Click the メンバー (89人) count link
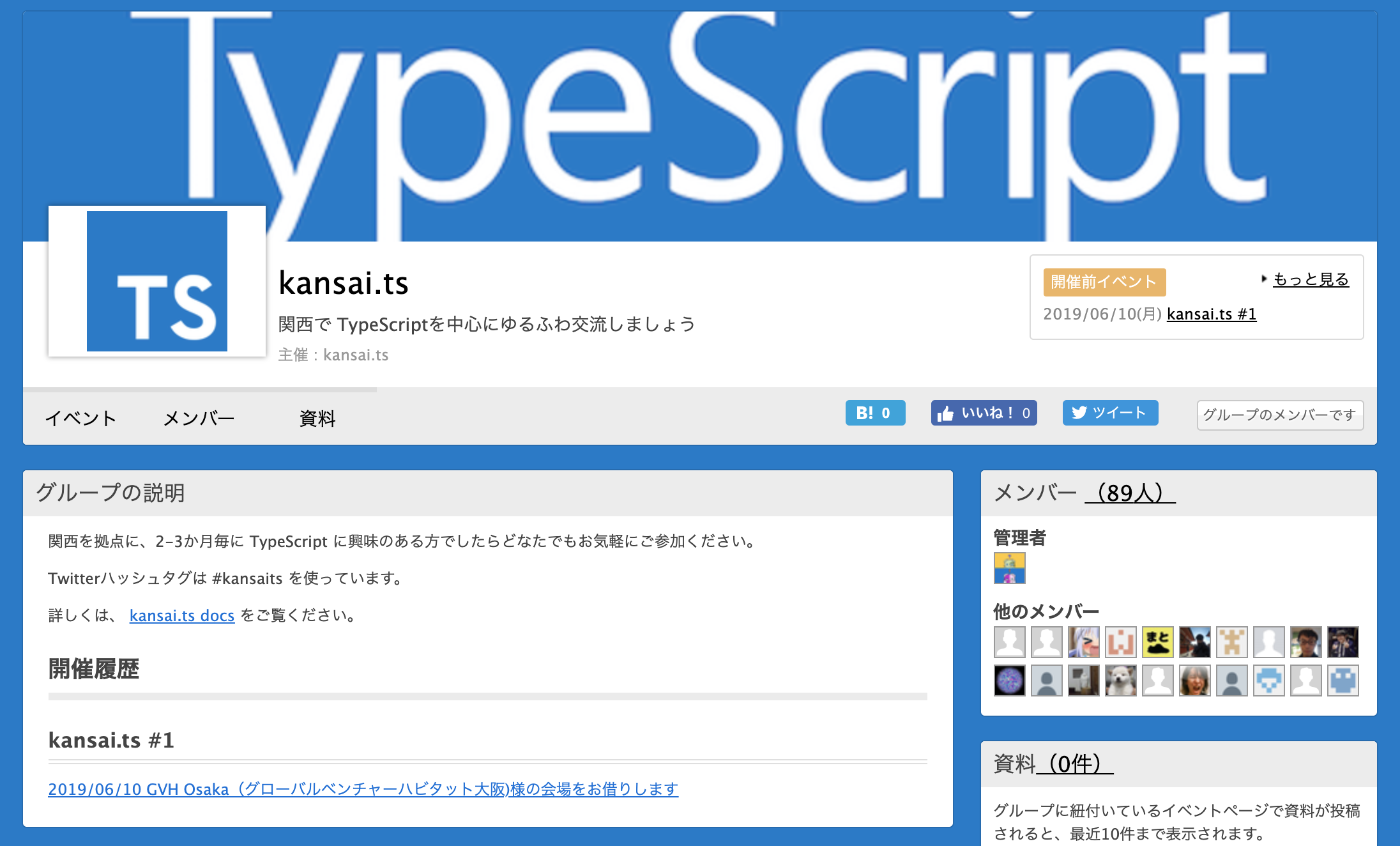Viewport: 1400px width, 846px height. point(1129,493)
